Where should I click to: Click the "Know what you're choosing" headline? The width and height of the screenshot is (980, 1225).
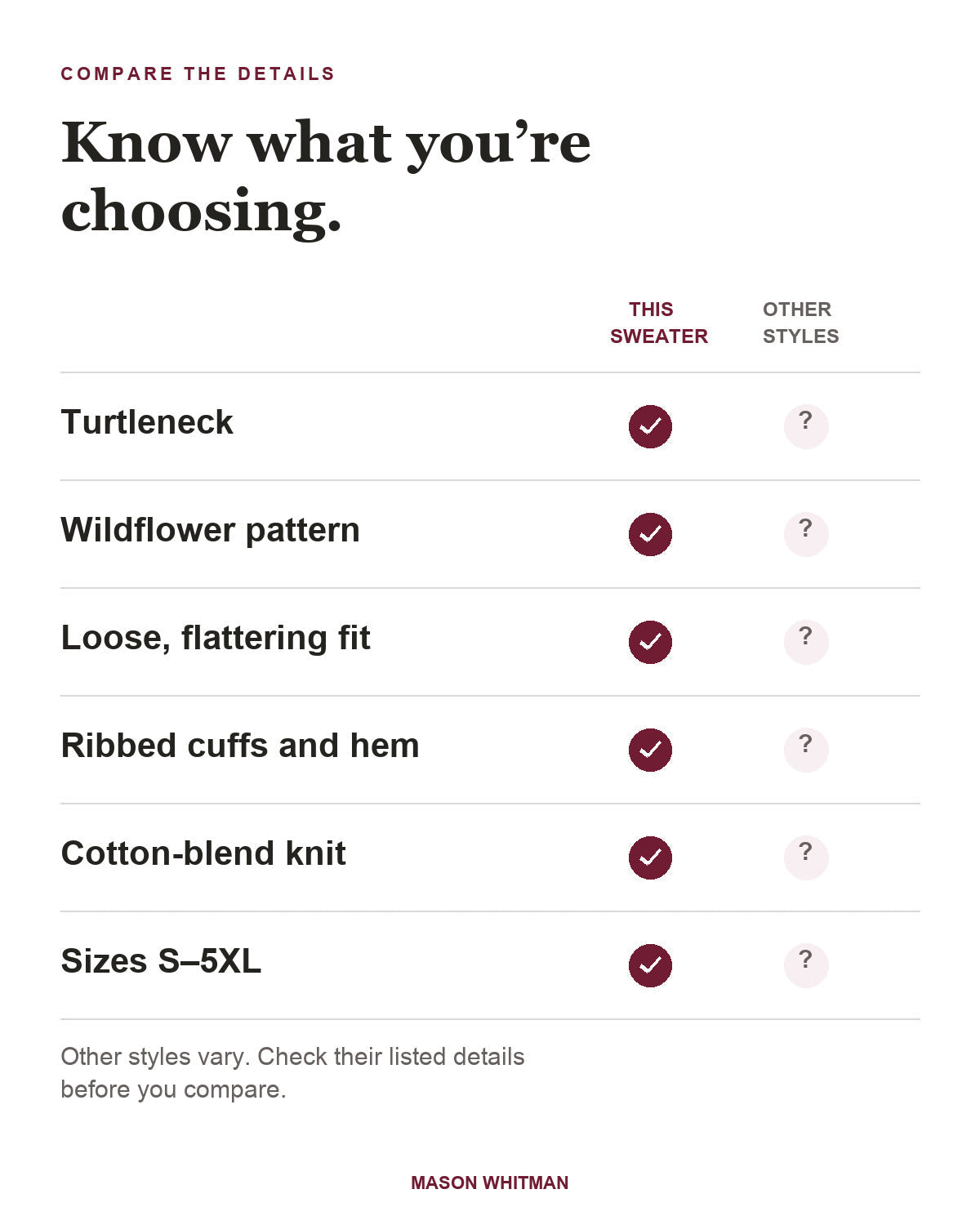(326, 176)
